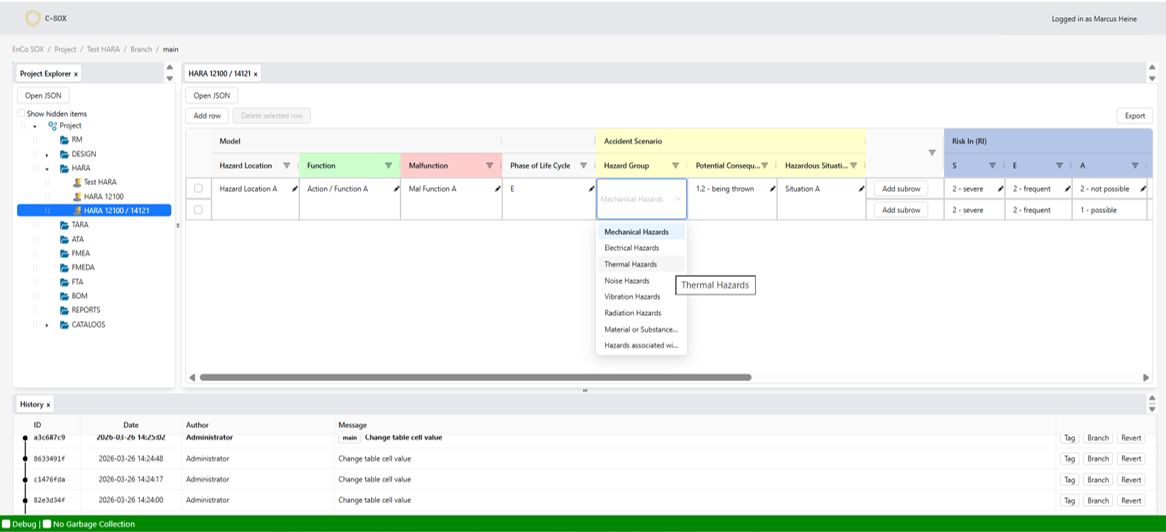Click pencil icon beside Situation A
This screenshot has height=532, width=1166.
(861, 189)
